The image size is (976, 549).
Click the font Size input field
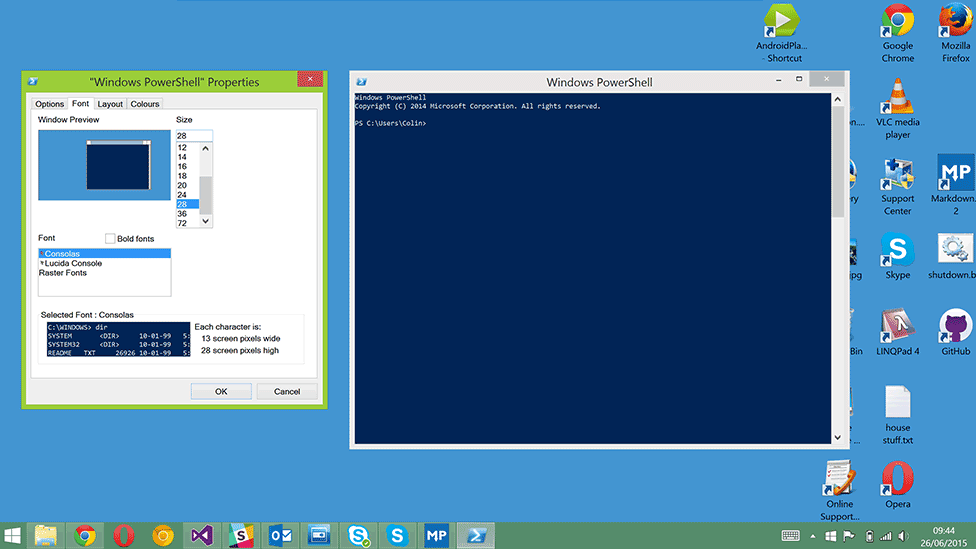click(x=194, y=136)
